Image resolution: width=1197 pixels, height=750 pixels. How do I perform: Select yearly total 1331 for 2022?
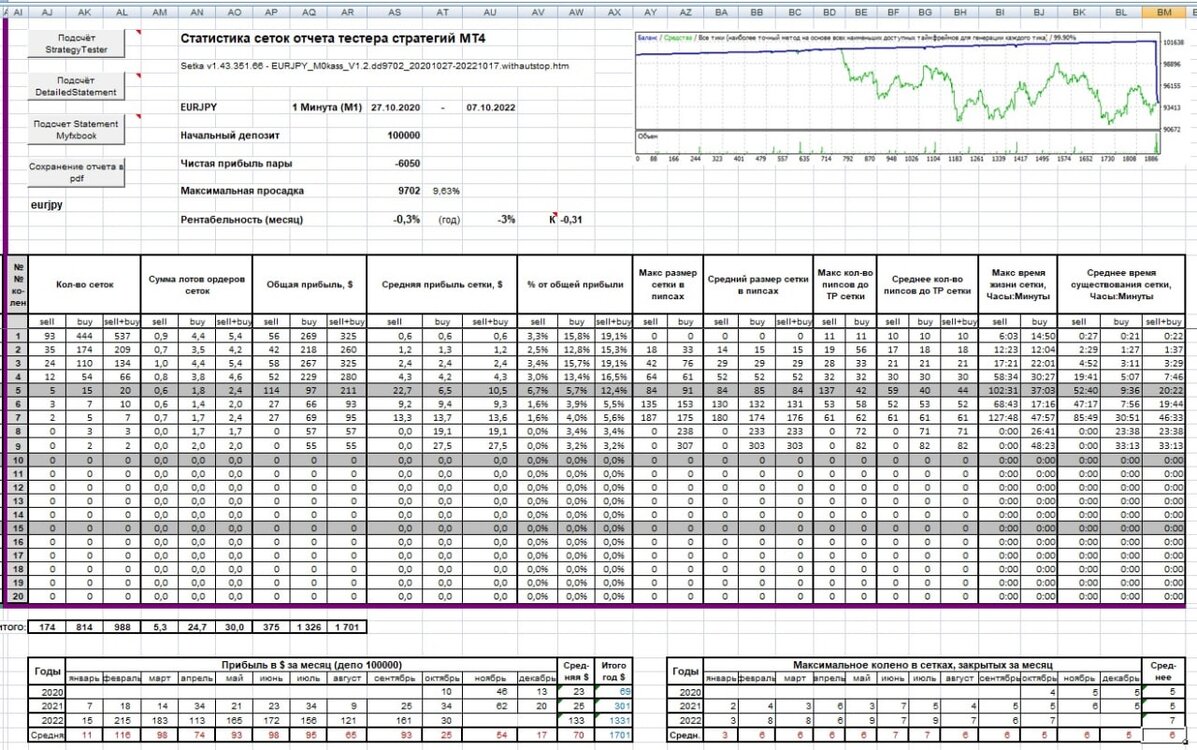(613, 720)
